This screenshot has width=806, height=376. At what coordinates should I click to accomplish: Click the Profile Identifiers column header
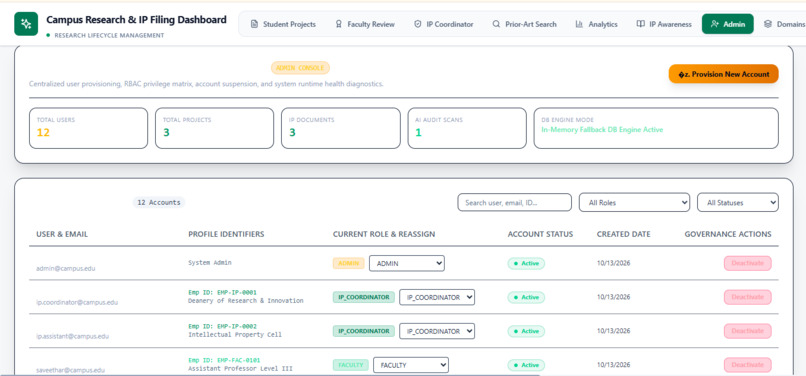point(226,234)
